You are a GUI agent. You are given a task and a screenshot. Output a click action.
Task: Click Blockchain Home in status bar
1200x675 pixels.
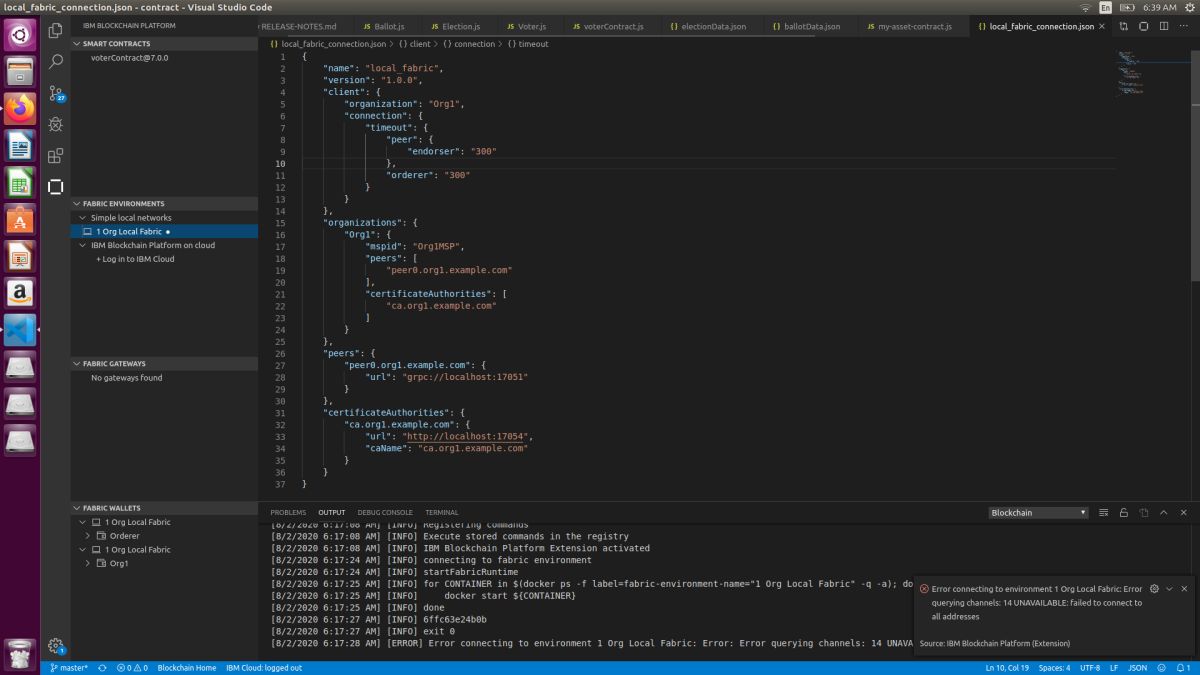(x=186, y=667)
